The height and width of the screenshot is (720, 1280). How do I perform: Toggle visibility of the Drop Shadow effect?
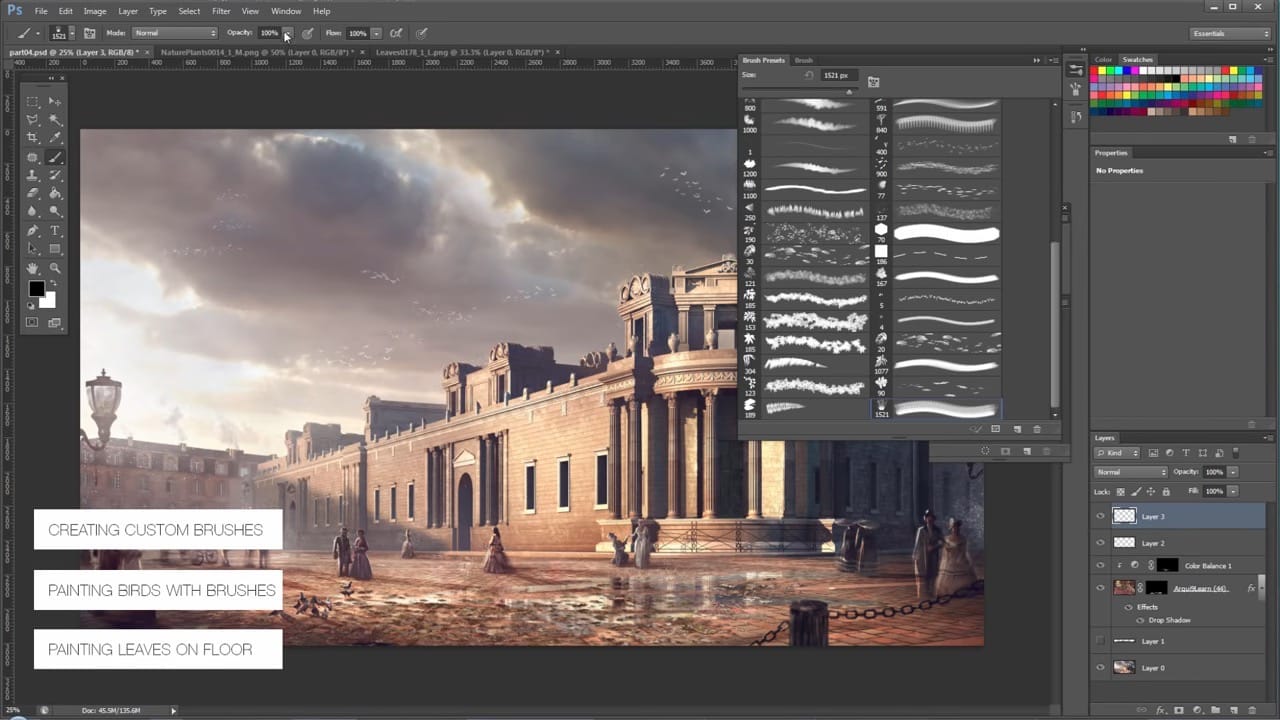(1140, 619)
